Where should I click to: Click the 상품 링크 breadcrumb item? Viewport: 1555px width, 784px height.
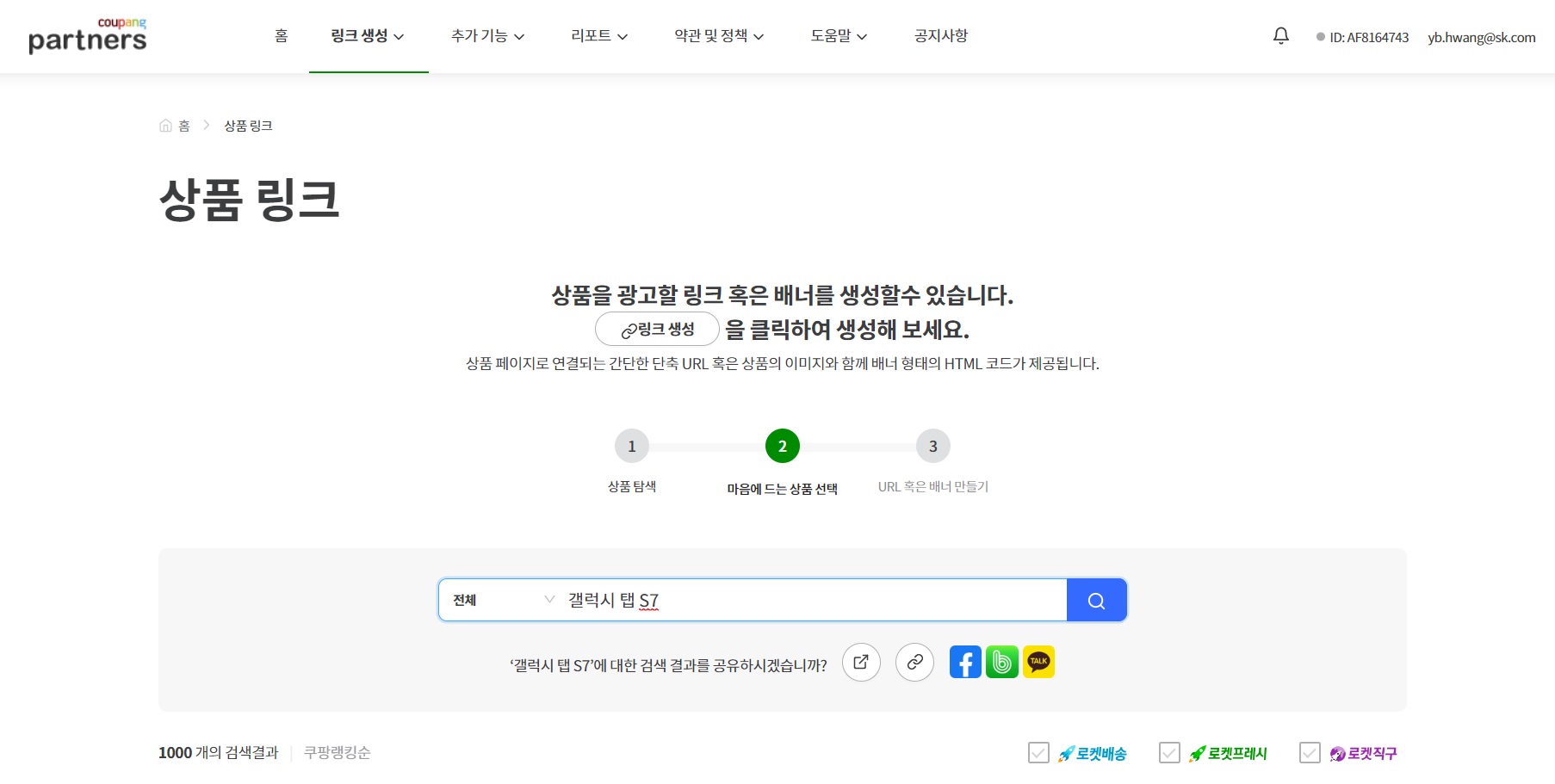click(x=248, y=126)
